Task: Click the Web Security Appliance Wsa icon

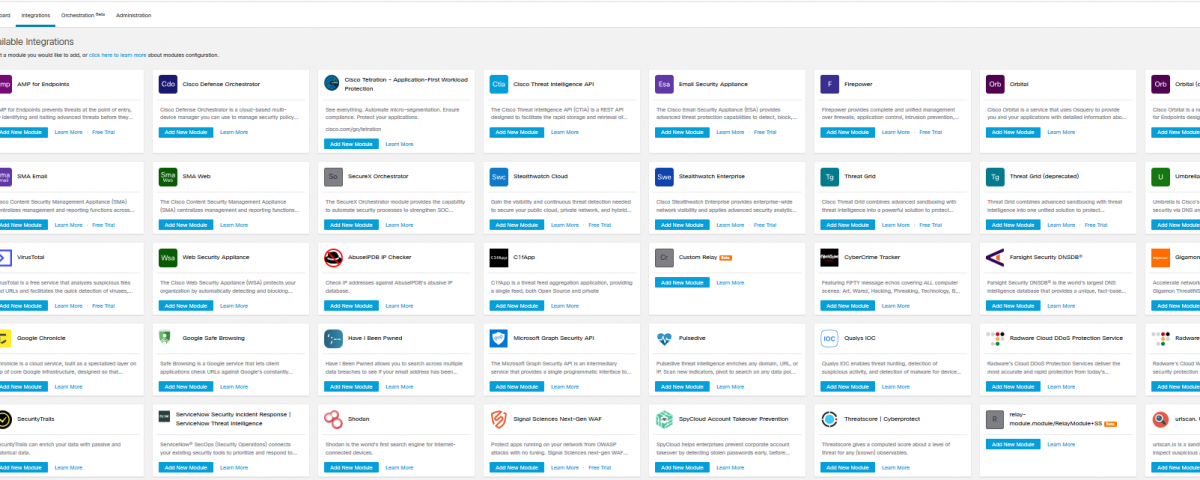Action: coord(168,257)
